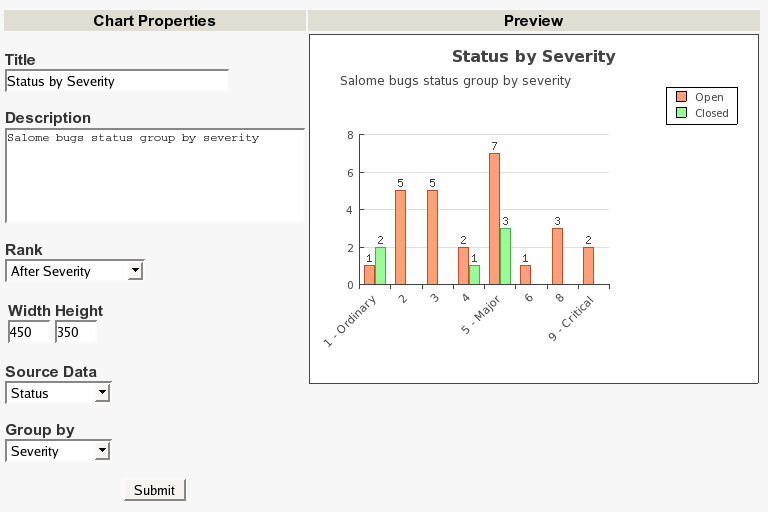Click the 'Source Data' label
Image resolution: width=768 pixels, height=512 pixels.
coord(51,371)
